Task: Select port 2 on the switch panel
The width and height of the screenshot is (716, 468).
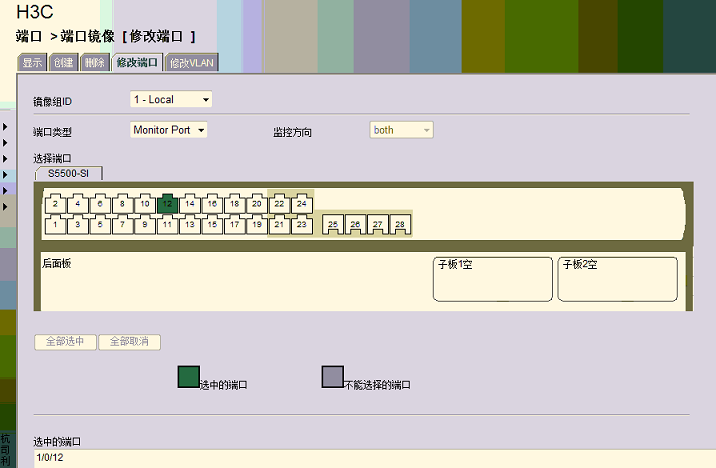Action: pos(55,203)
